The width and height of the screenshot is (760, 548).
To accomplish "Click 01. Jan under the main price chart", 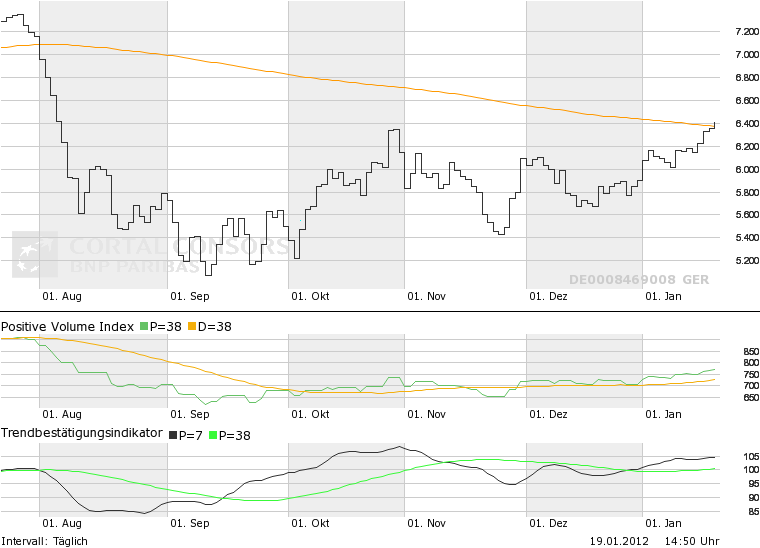I will (664, 297).
